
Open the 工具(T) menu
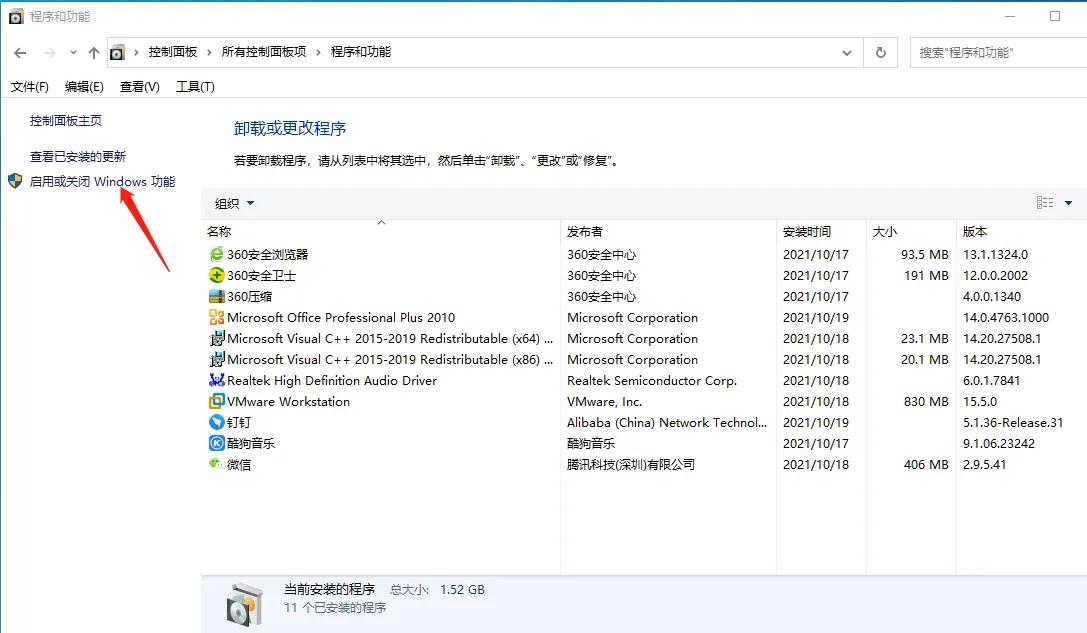195,86
